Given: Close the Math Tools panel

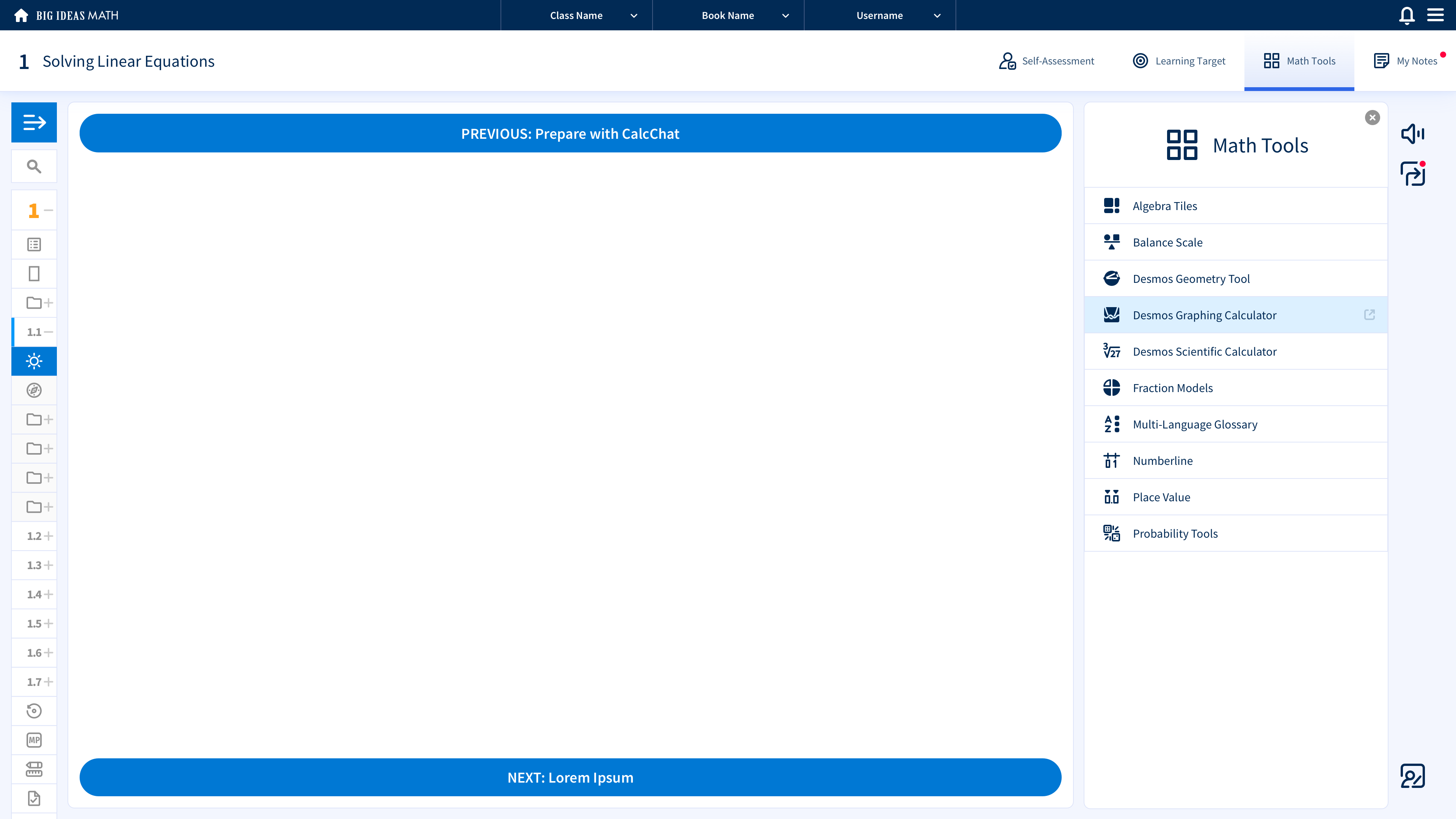Looking at the screenshot, I should (1372, 118).
